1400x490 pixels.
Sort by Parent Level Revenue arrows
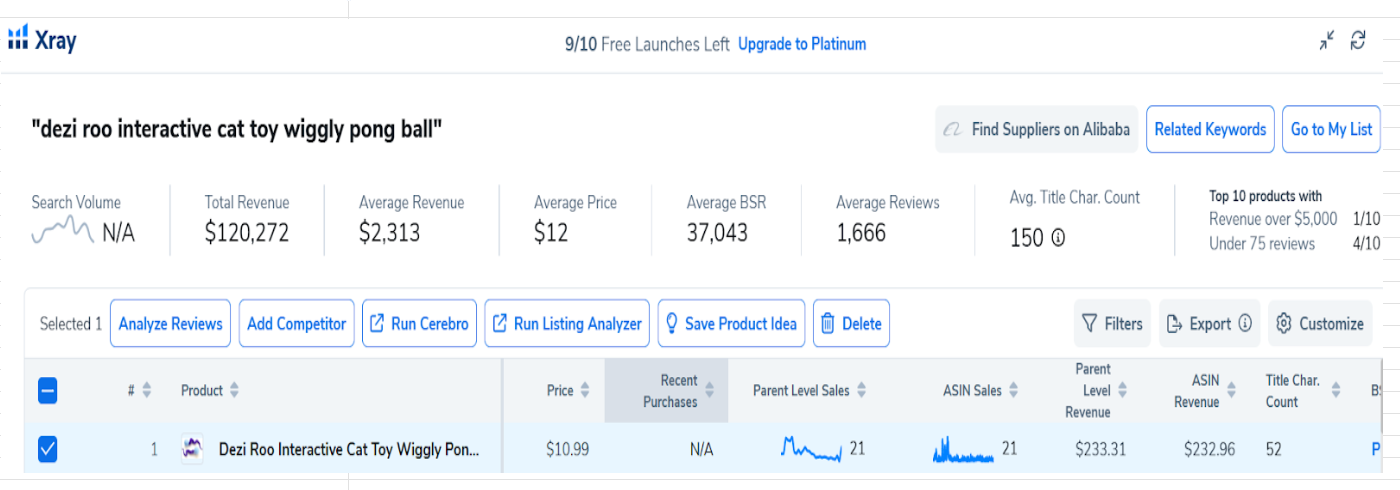tap(1122, 391)
